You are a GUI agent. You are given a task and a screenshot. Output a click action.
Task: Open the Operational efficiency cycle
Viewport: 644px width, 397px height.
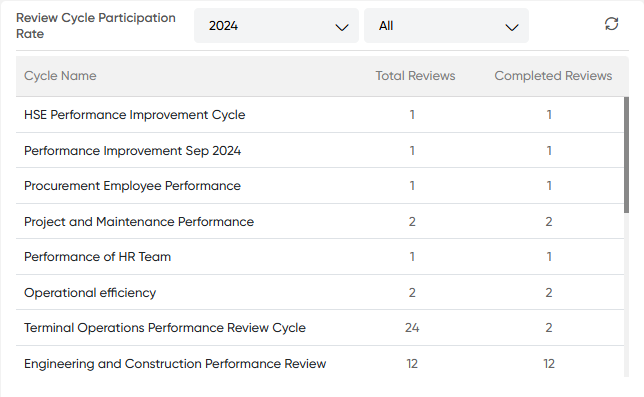[320, 292]
